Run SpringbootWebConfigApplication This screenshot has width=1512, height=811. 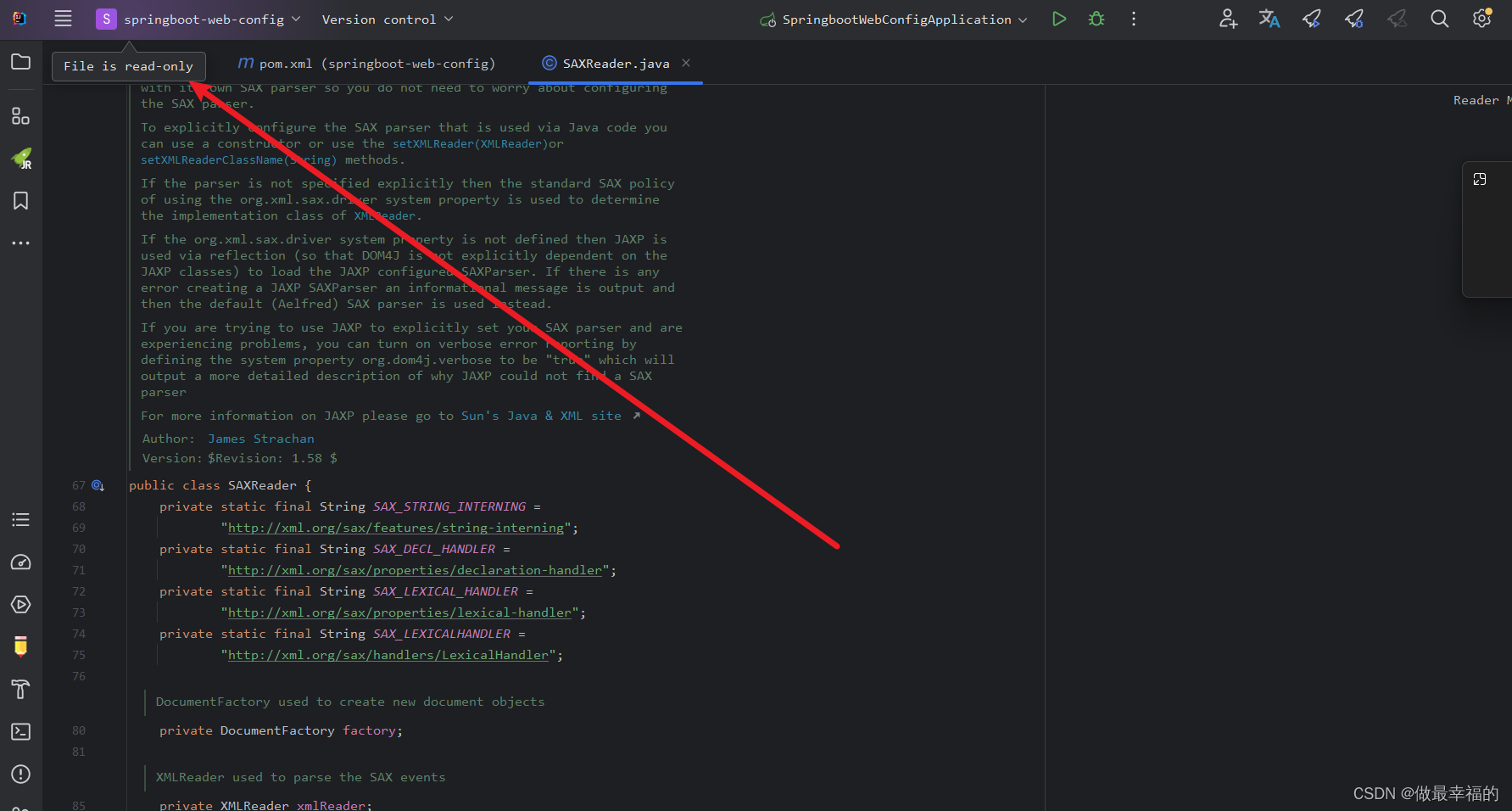(1059, 19)
